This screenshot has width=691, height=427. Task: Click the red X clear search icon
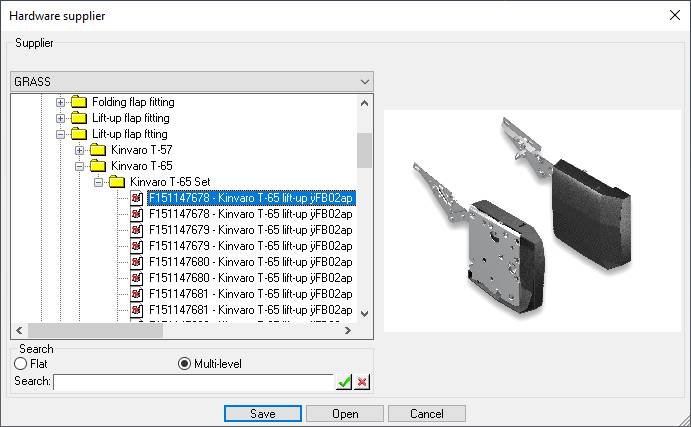(x=362, y=382)
